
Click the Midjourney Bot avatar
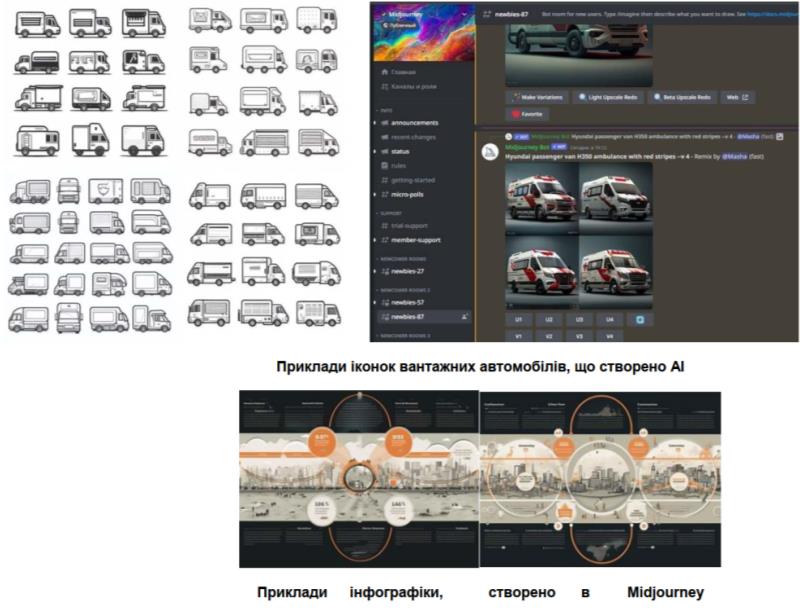(490, 151)
